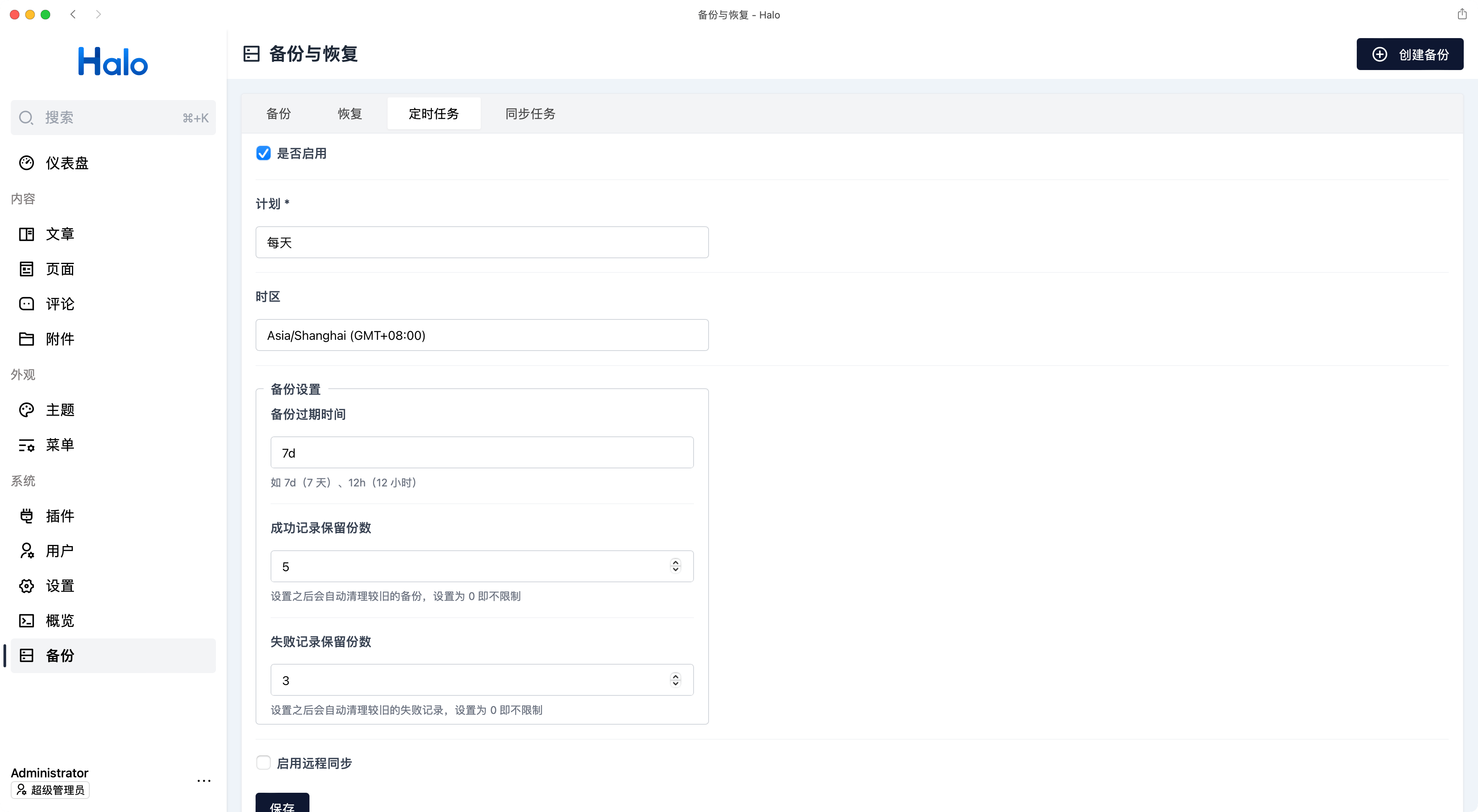Screen dimensions: 1478x812
Task: Open 用户 users icon in sidebar
Action: pos(27,551)
